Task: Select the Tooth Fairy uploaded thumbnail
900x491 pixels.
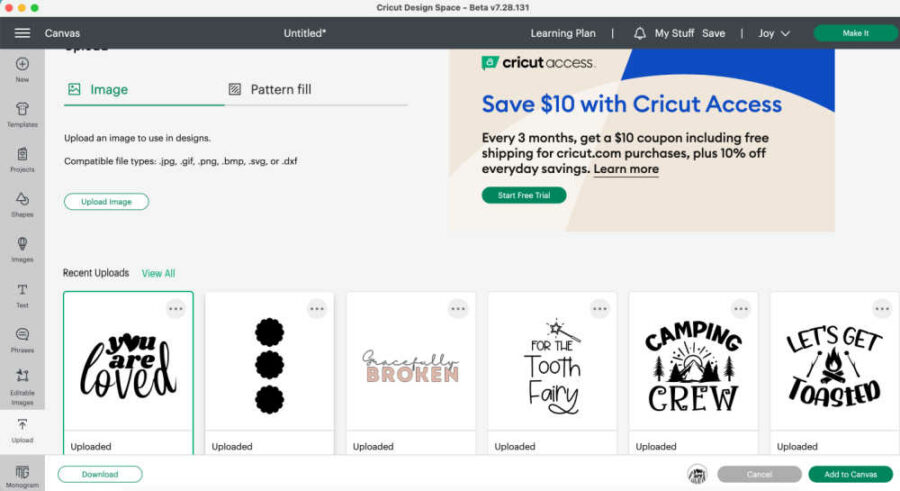Action: [x=552, y=365]
